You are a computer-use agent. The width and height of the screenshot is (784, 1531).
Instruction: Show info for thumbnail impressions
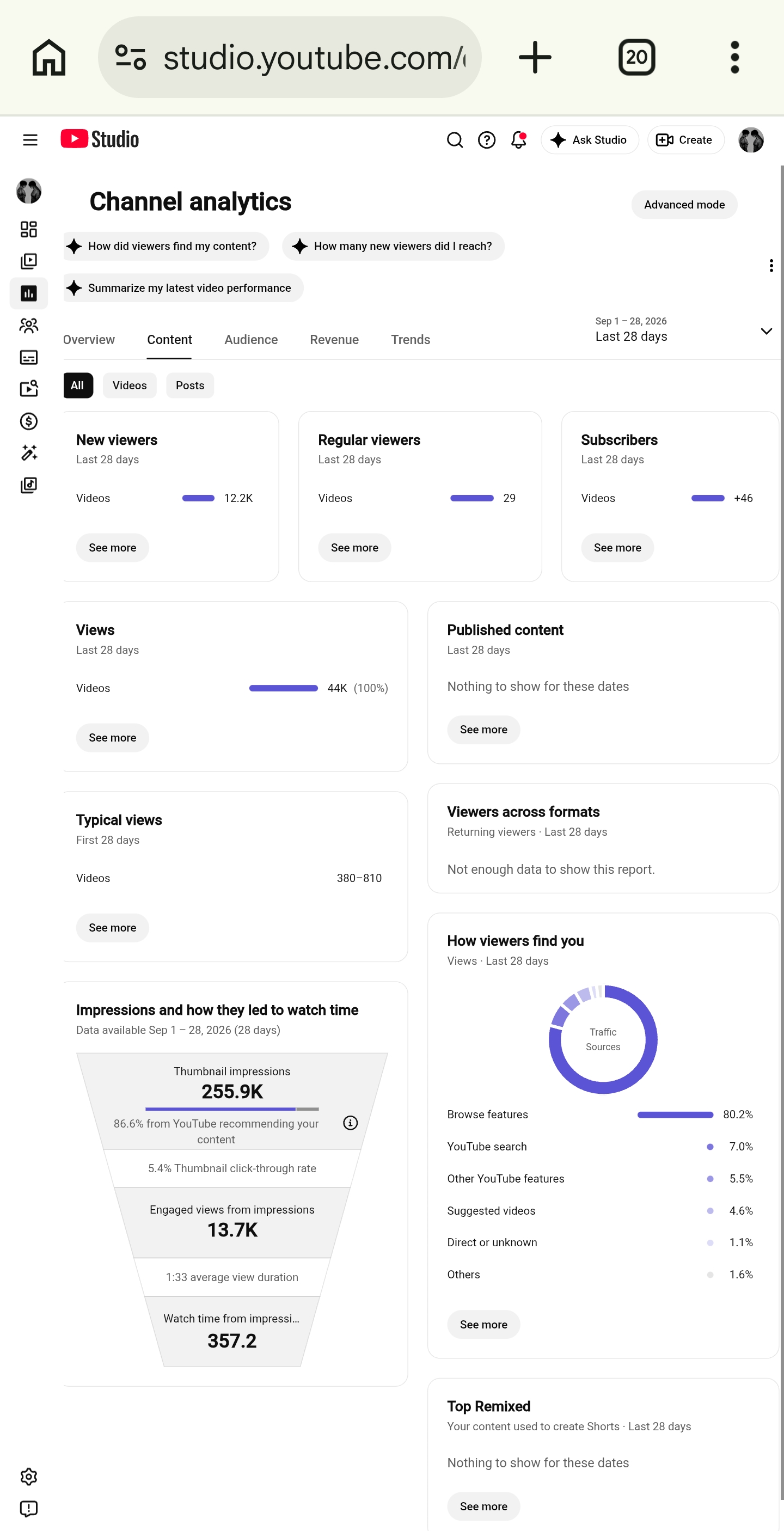351,1123
